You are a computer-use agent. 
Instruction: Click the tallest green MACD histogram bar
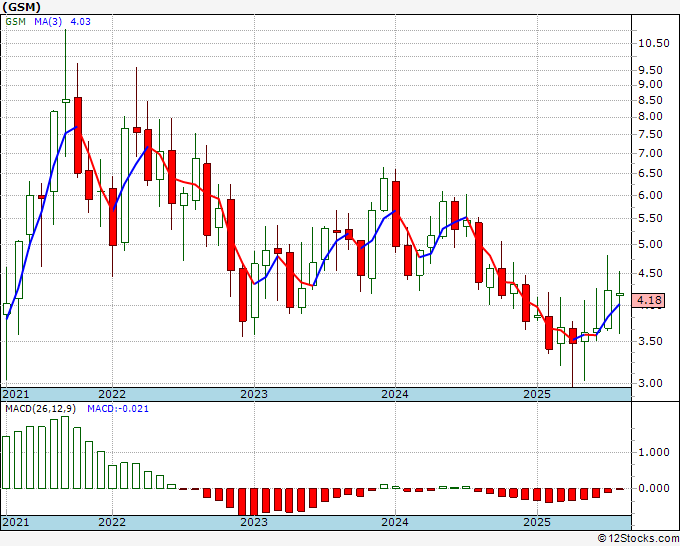point(65,452)
